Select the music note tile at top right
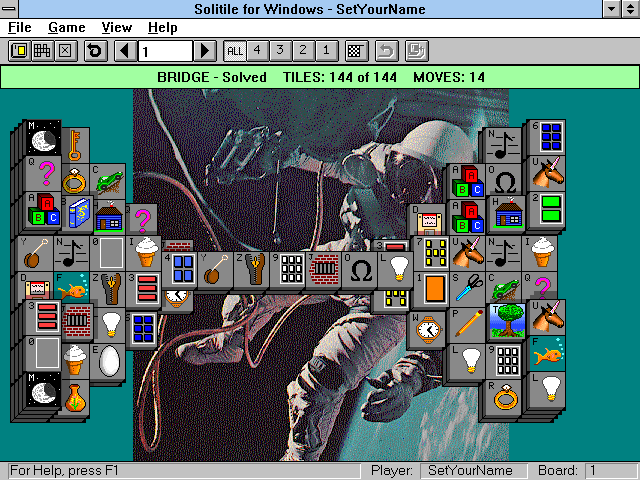Image resolution: width=640 pixels, height=480 pixels. 503,145
